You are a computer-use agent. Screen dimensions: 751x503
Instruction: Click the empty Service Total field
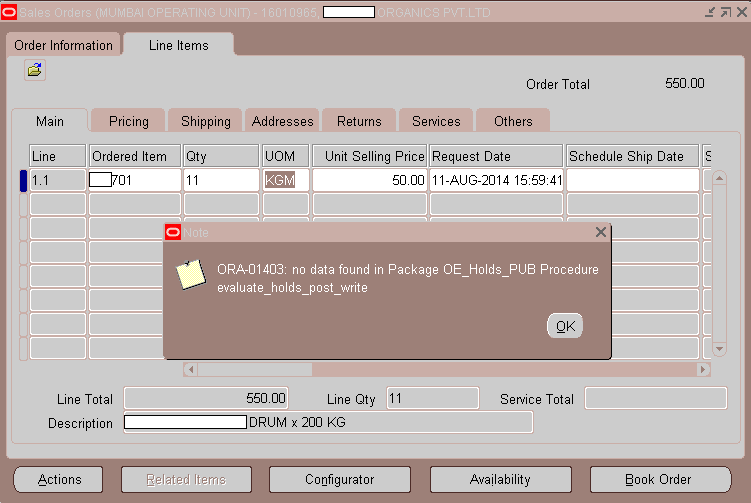656,398
